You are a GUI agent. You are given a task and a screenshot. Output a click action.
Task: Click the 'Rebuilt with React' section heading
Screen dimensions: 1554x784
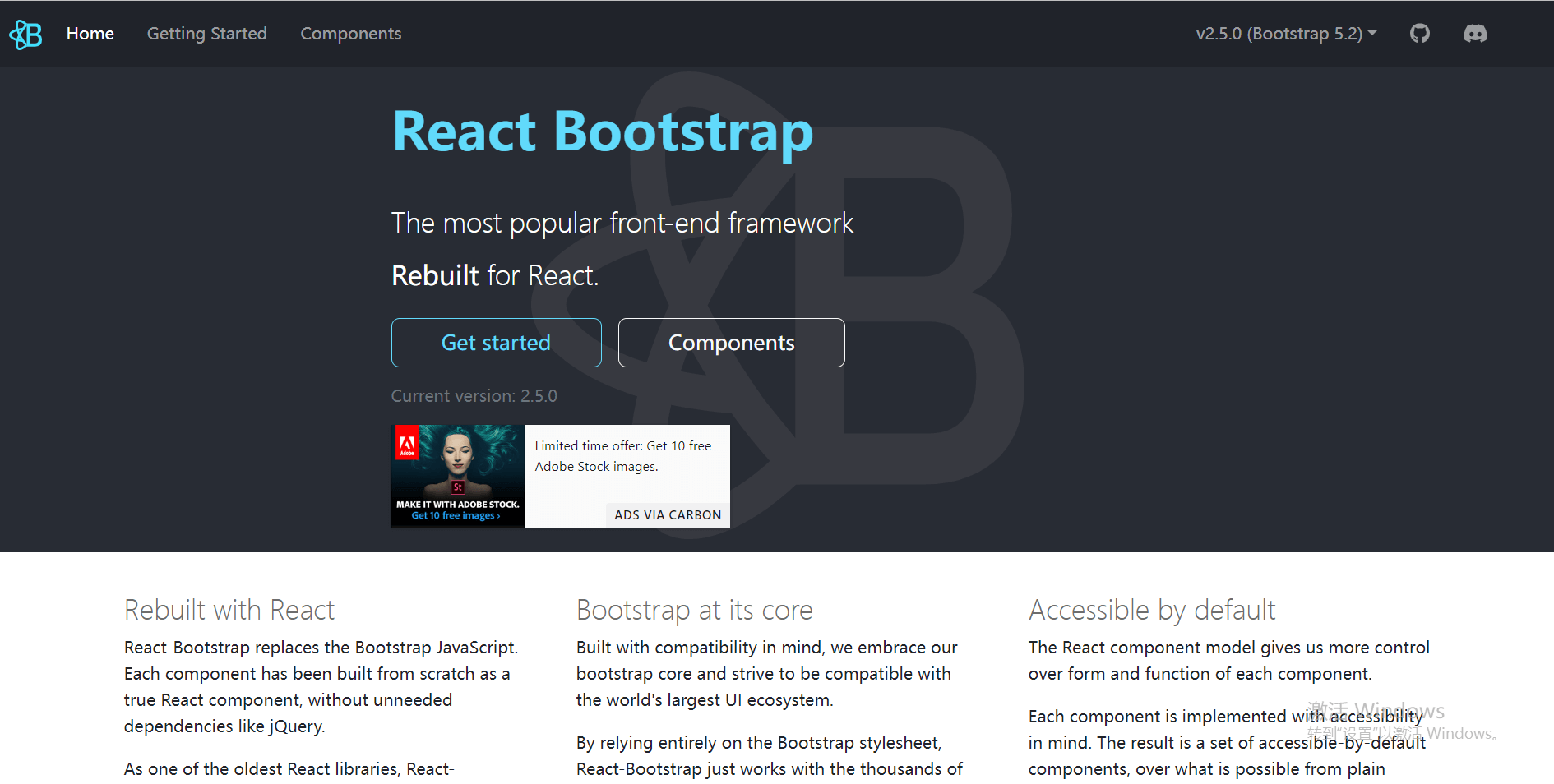[x=229, y=610]
